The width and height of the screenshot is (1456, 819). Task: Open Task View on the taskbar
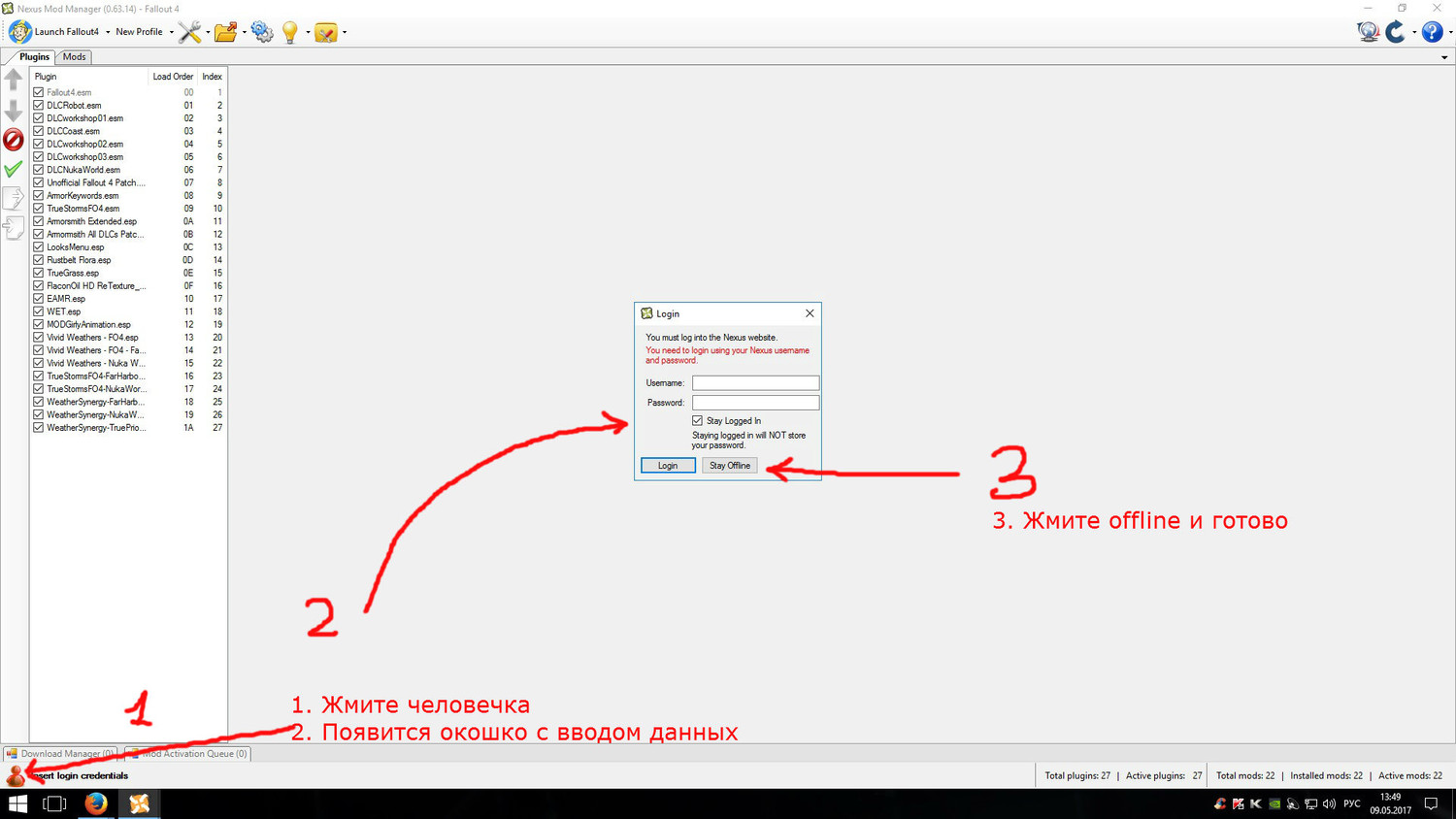54,803
